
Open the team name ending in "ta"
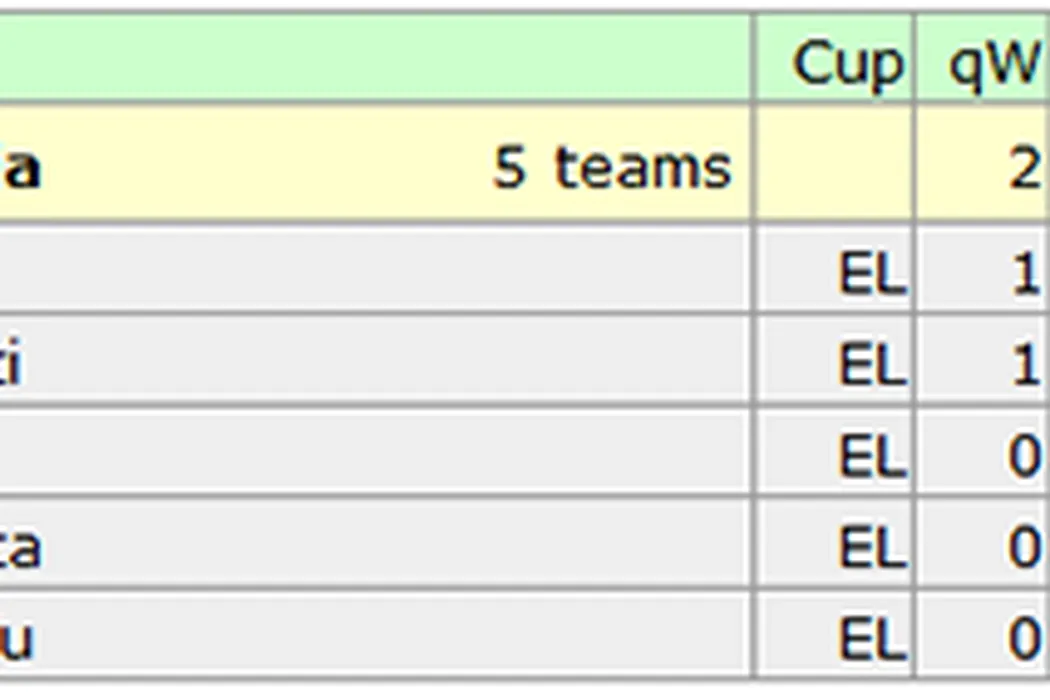point(20,548)
